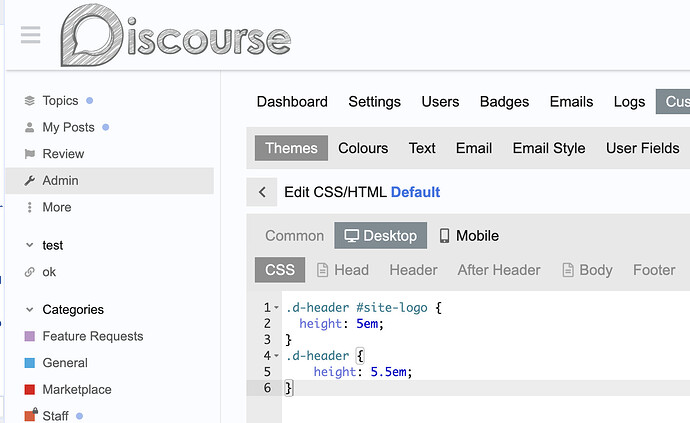Click the Review flag icon
Image resolution: width=690 pixels, height=423 pixels.
pos(29,154)
